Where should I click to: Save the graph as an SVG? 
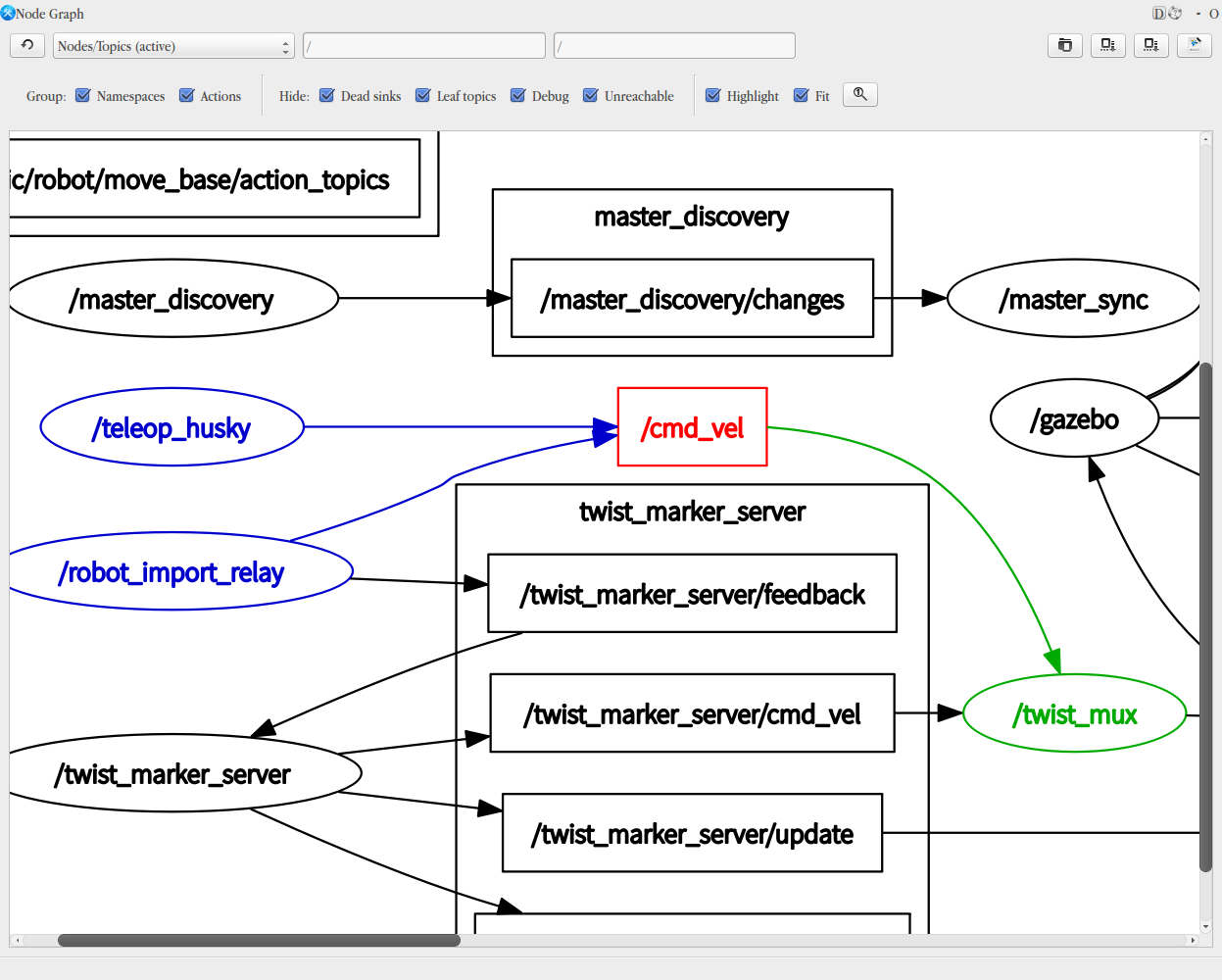[x=1150, y=46]
